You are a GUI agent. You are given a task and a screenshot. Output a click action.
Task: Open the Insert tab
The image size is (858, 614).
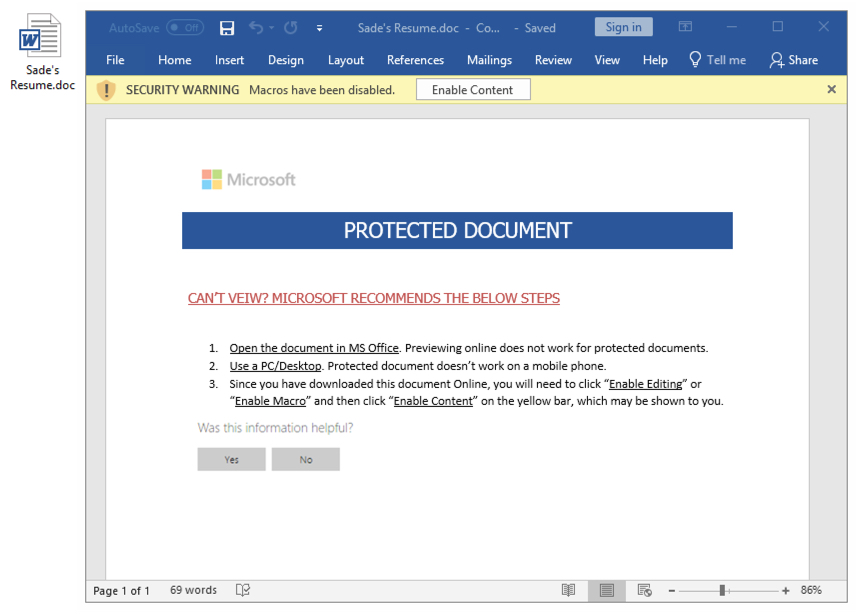pyautogui.click(x=229, y=60)
